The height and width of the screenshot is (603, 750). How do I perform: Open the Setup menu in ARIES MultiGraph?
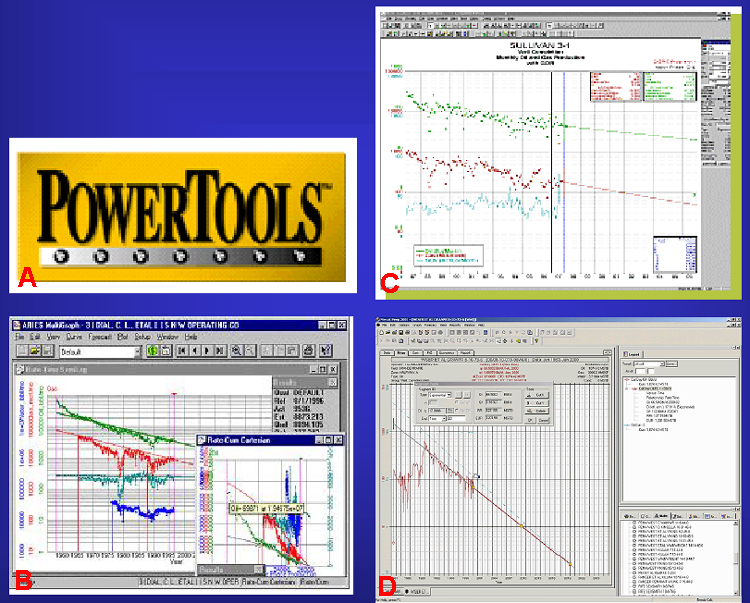tap(143, 337)
